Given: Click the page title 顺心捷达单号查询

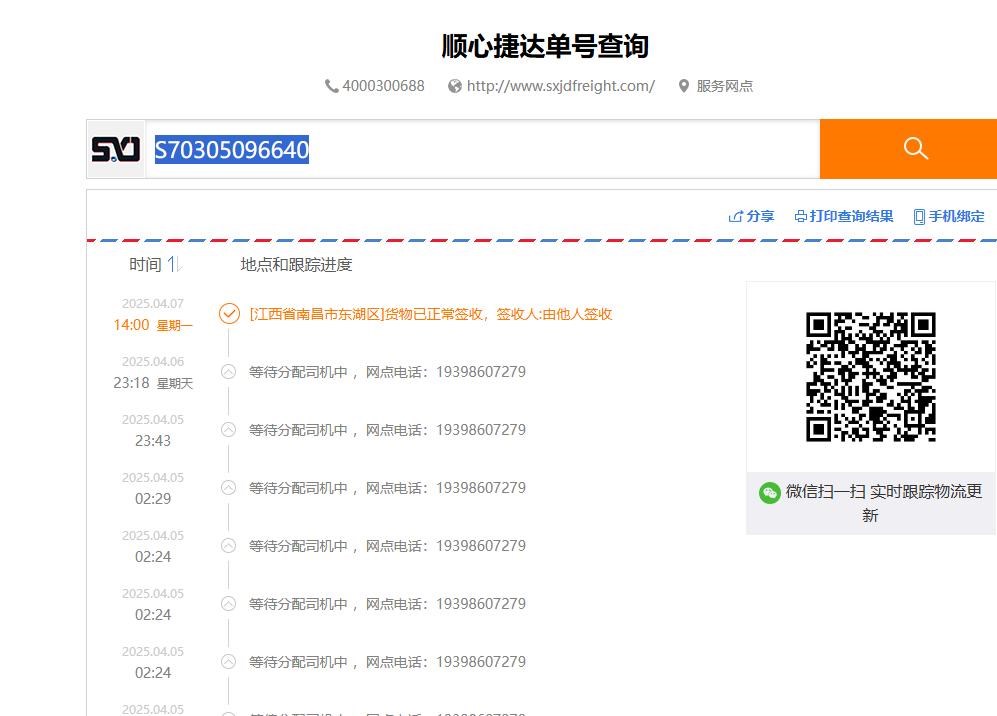Looking at the screenshot, I should 545,46.
